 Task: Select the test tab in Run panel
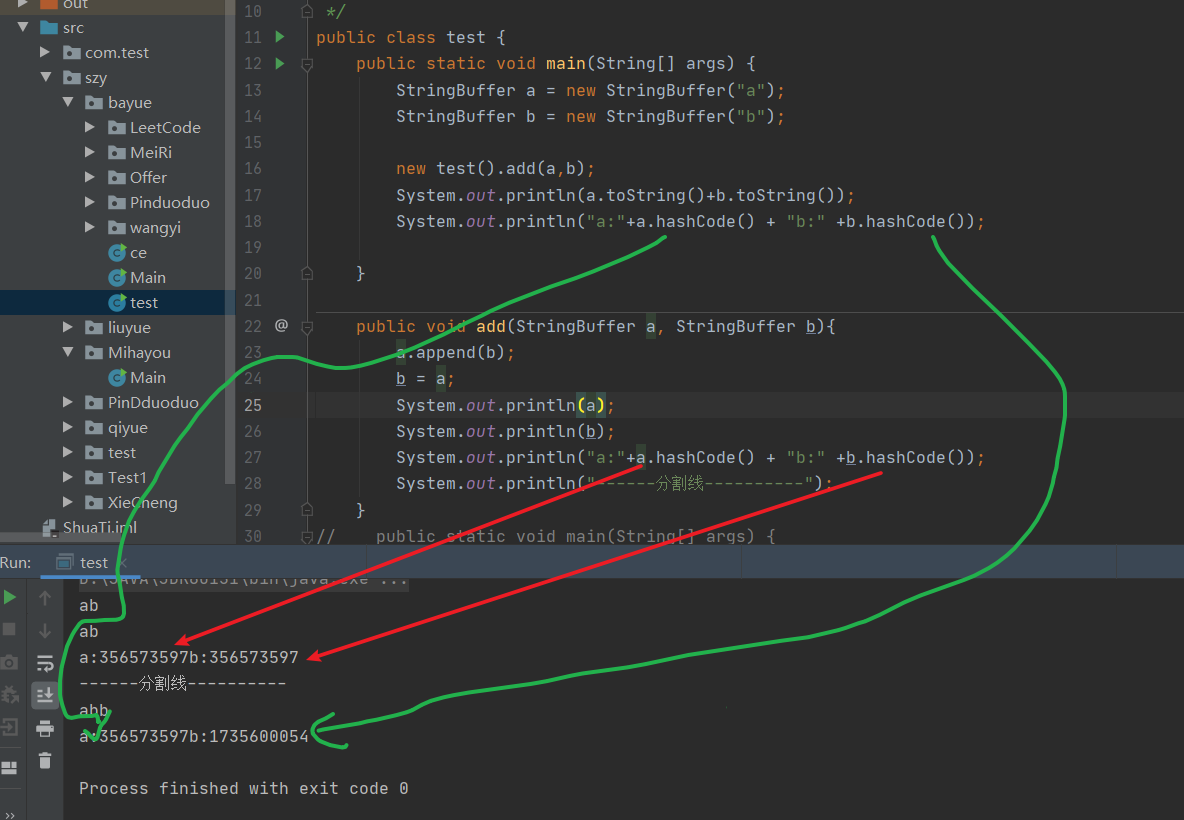tap(90, 563)
